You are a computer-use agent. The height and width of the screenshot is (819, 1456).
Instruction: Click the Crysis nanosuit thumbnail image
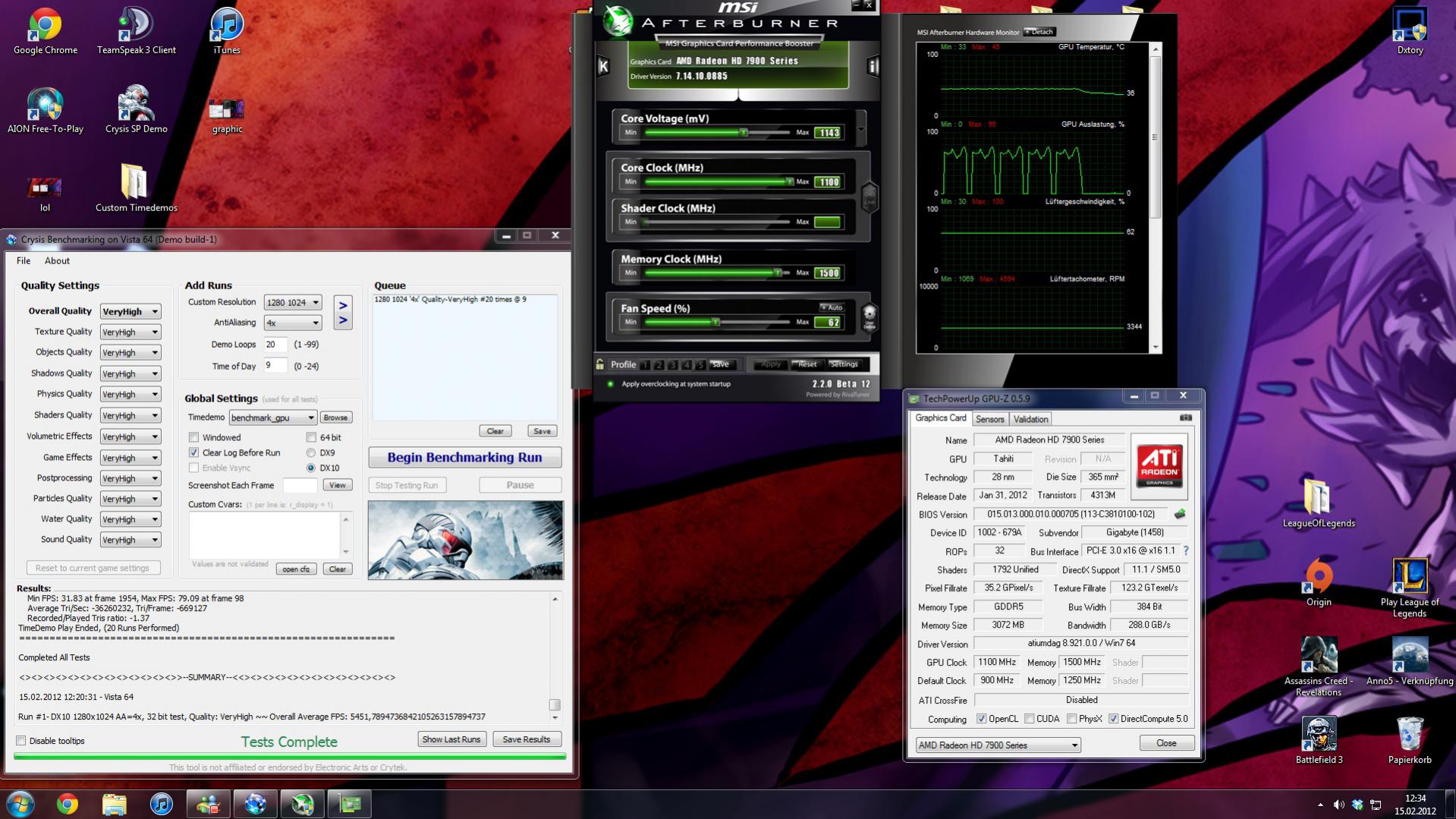(x=466, y=540)
